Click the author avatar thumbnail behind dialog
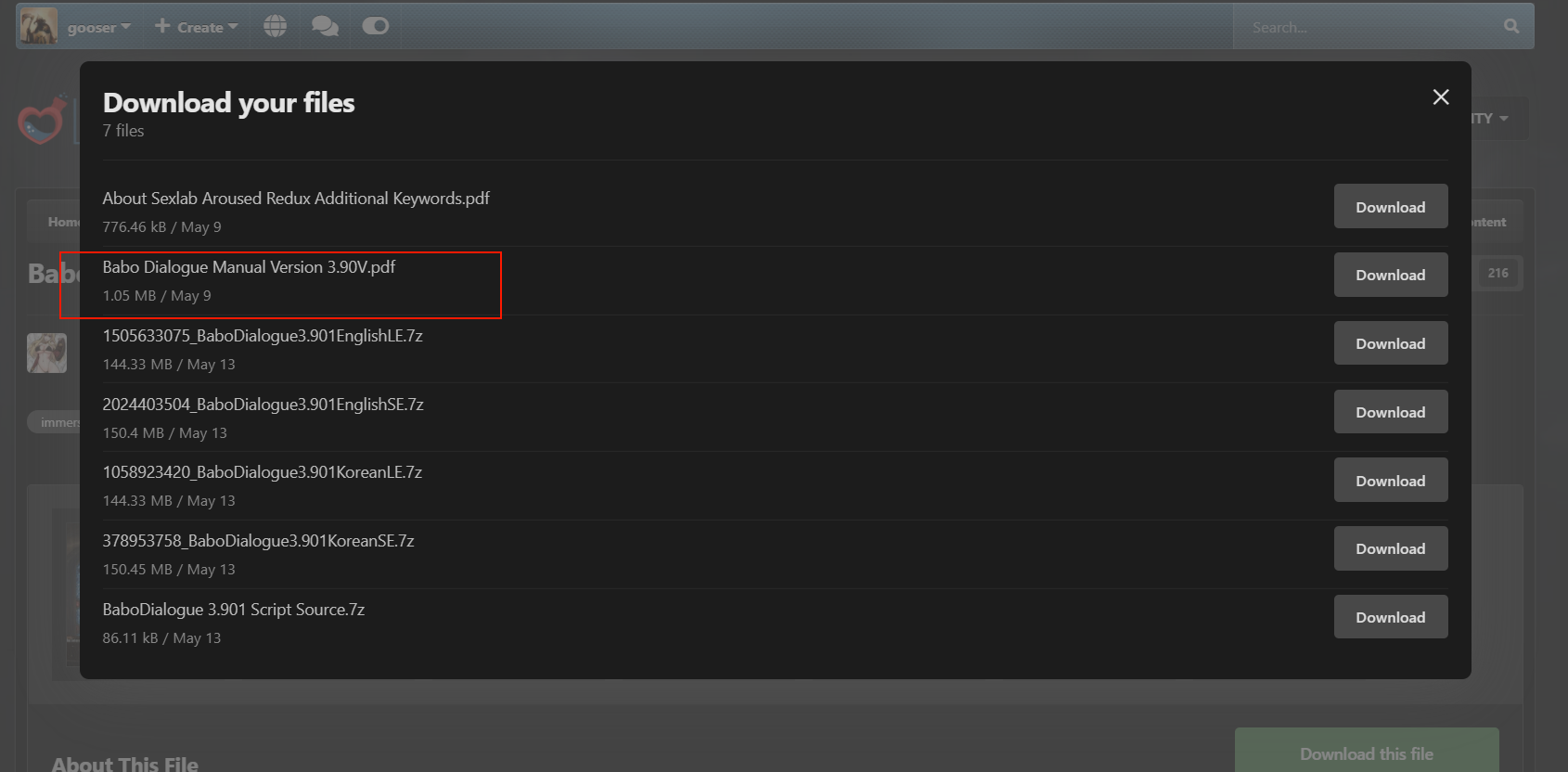This screenshot has height=772, width=1568. point(46,353)
